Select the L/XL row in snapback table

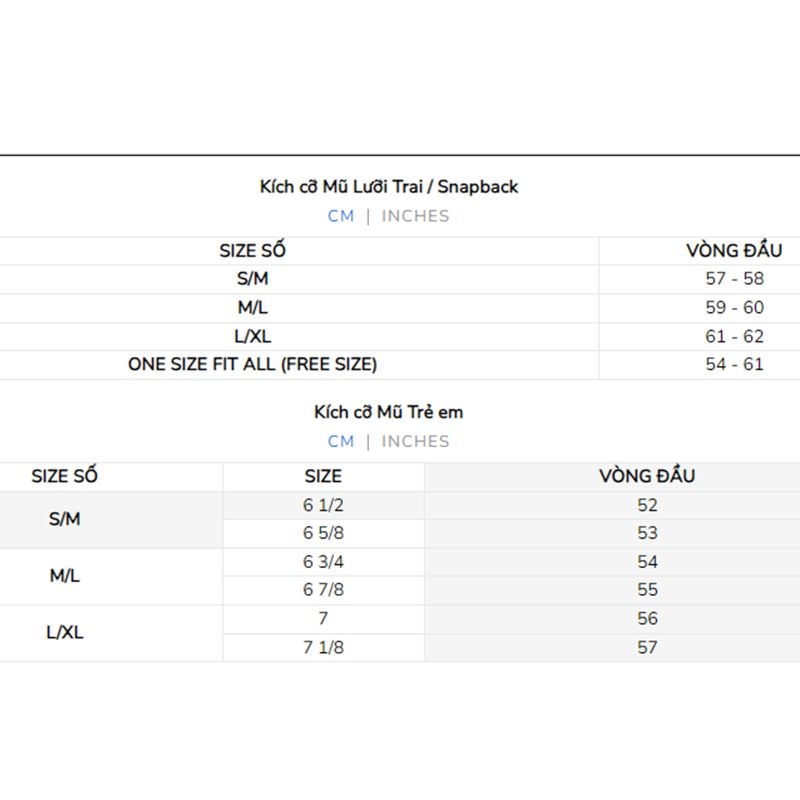[400, 337]
